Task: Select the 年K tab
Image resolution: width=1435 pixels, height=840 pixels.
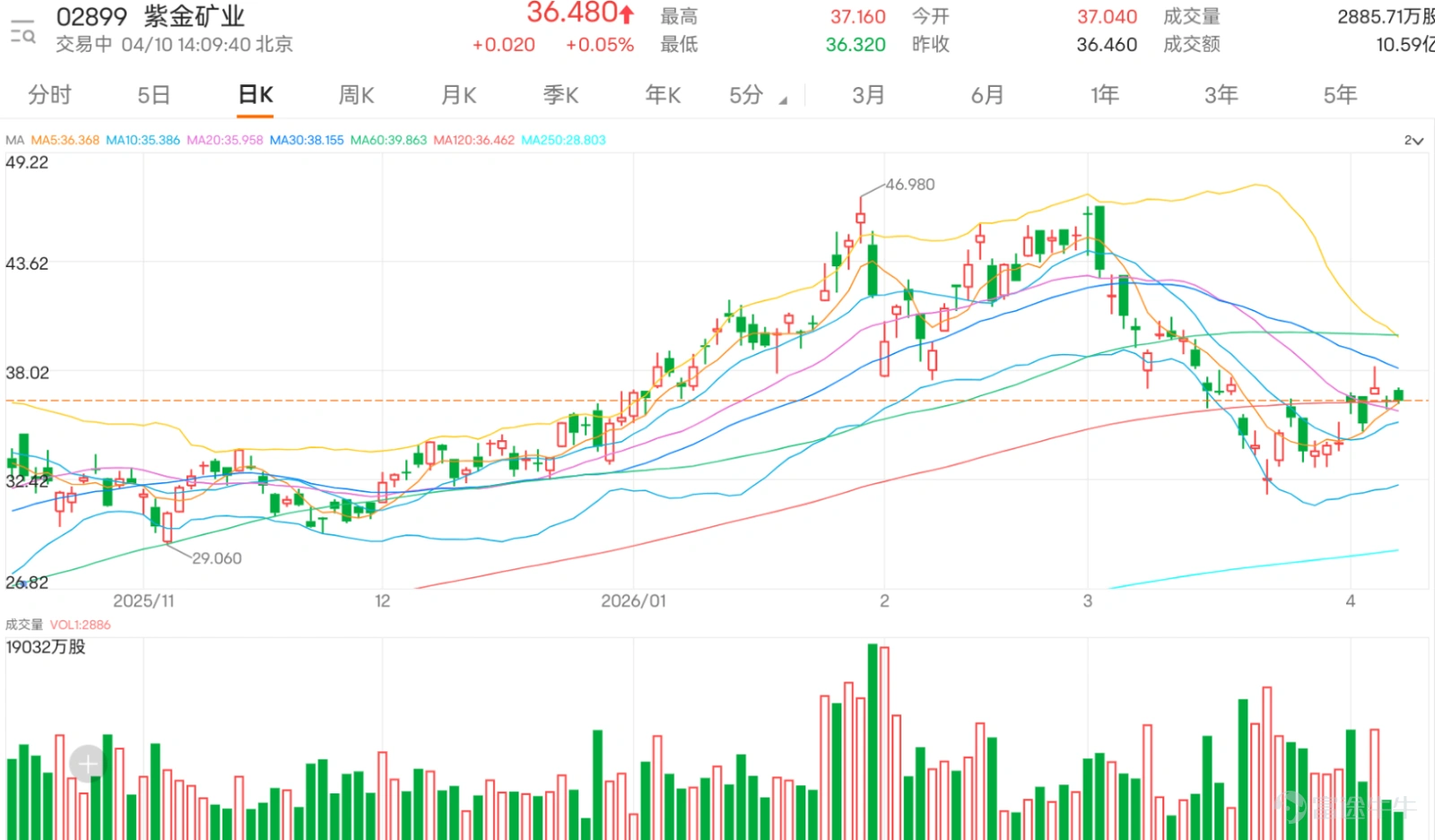Action: coord(663,95)
